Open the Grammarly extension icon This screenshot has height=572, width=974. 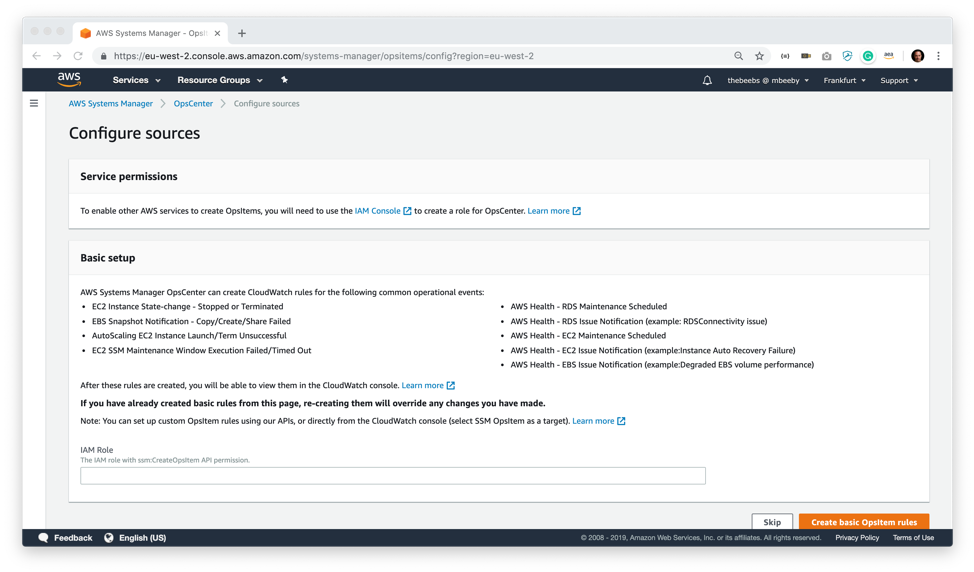(x=868, y=56)
